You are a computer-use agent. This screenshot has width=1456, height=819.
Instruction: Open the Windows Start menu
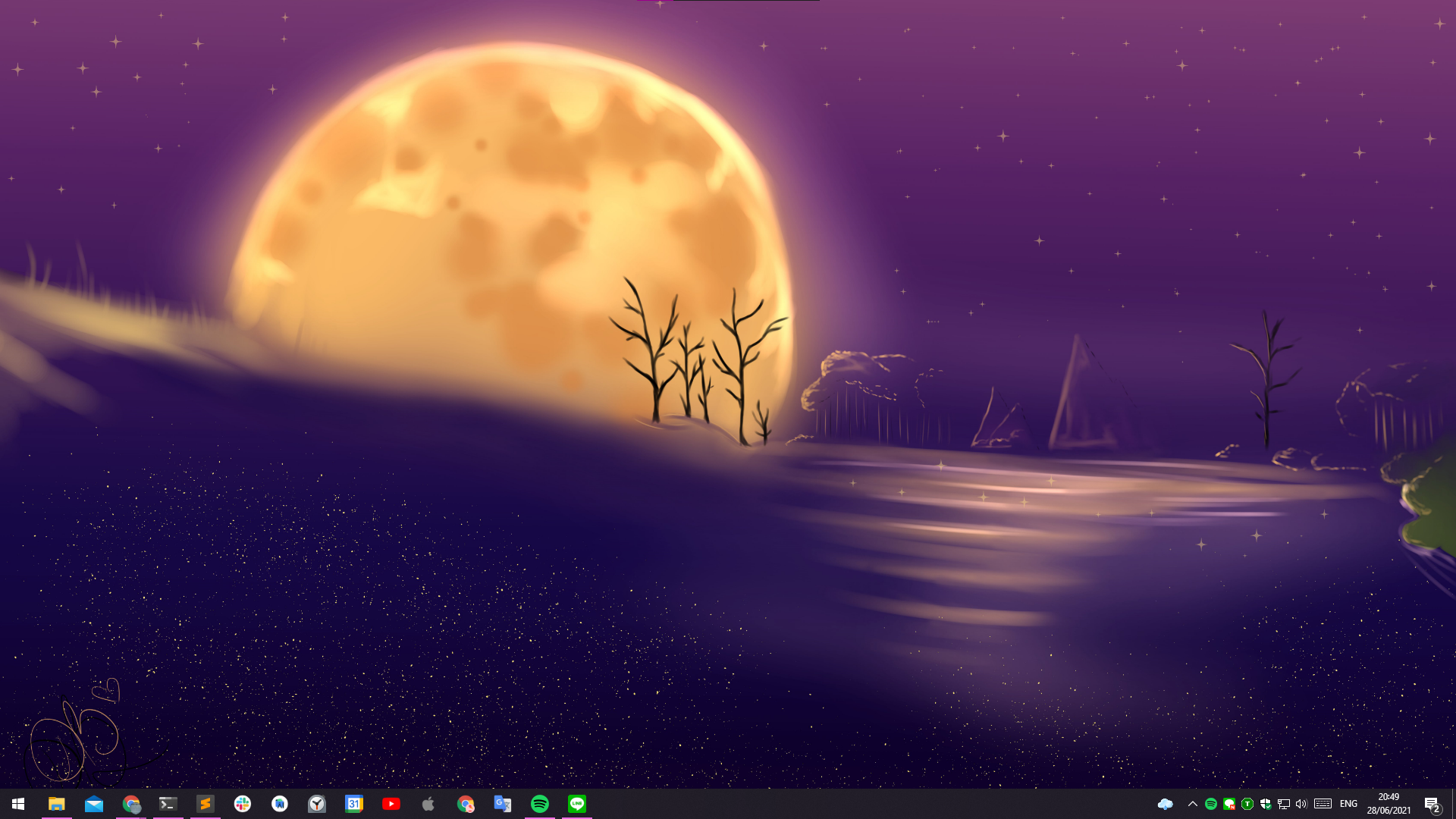tap(18, 804)
